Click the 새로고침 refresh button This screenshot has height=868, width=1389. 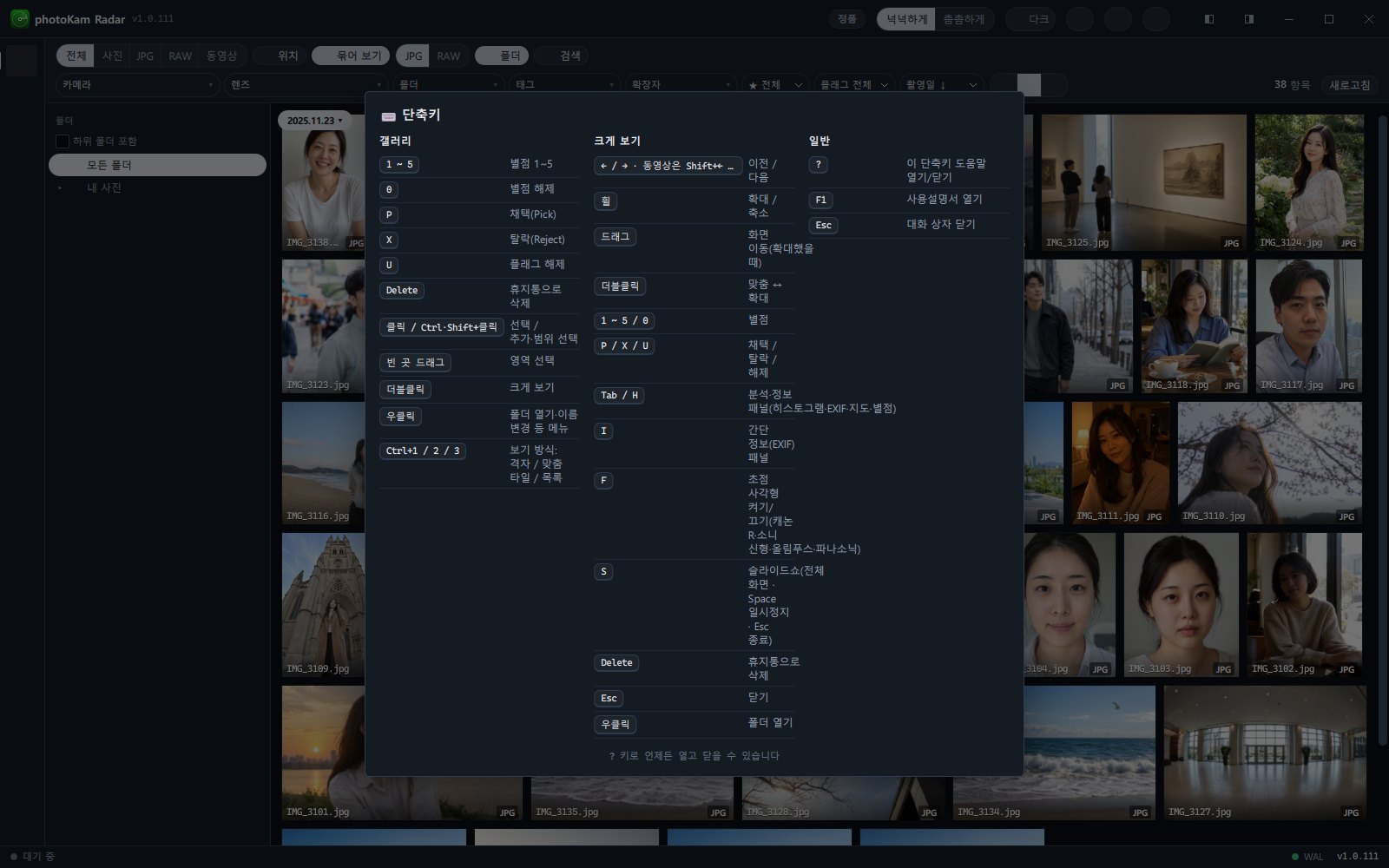click(1350, 85)
